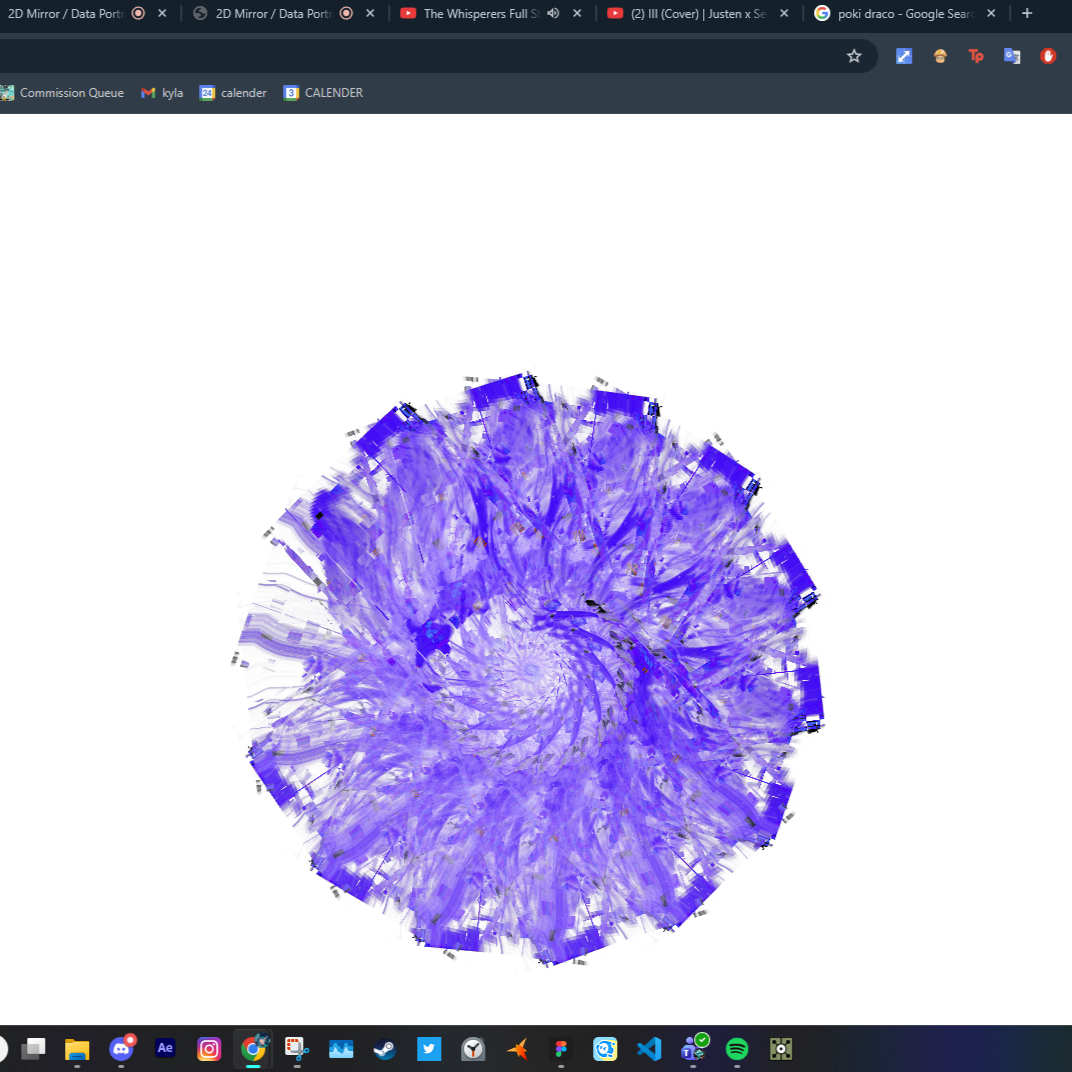This screenshot has width=1072, height=1072.
Task: Mute audio on The Whisperers tab
Action: [x=553, y=13]
